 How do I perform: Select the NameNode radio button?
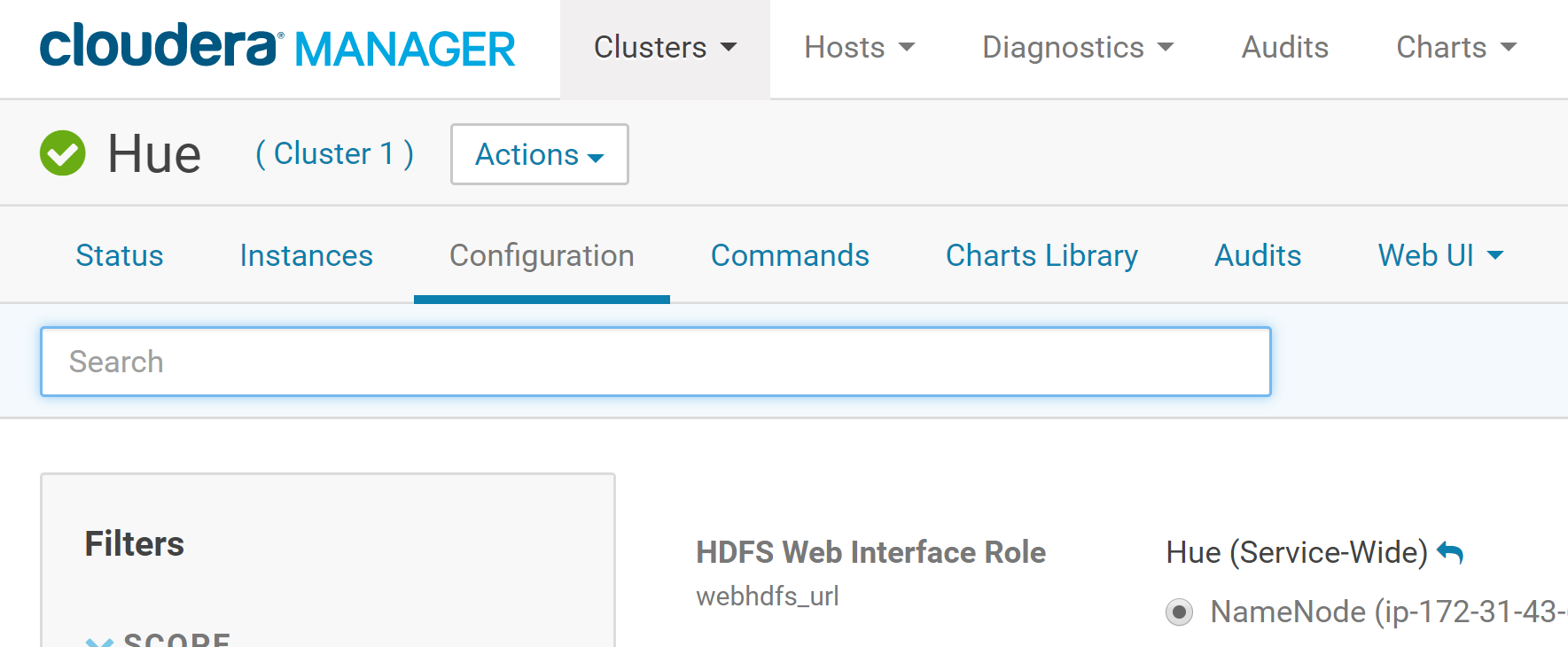pos(1179,612)
